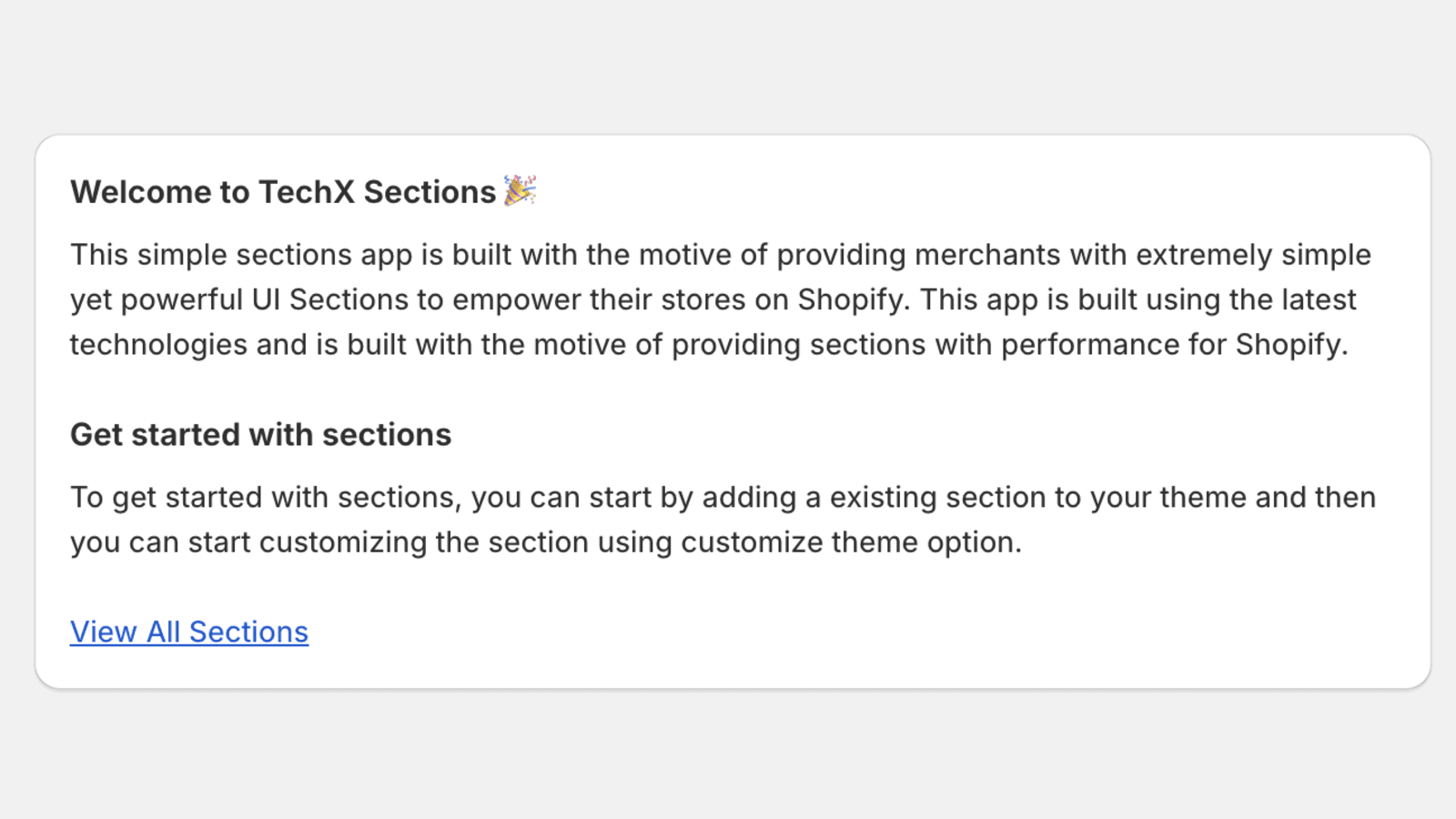This screenshot has width=1456, height=819.
Task: Click the Welcome to TechX Sections heading
Action: point(283,192)
